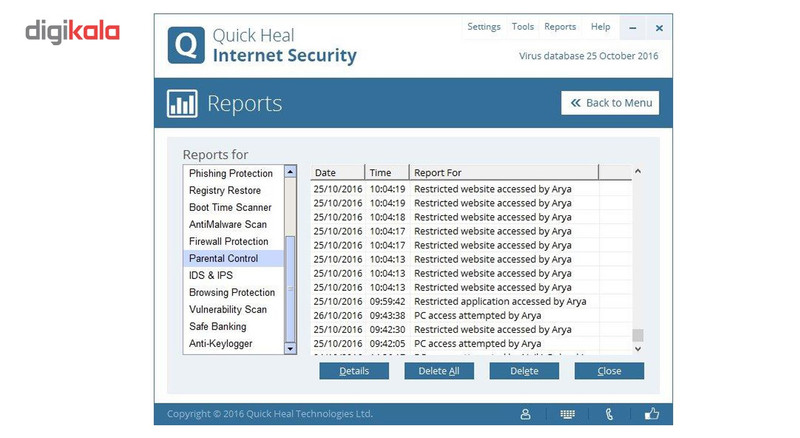This screenshot has width=800, height=438.
Task: Select Browsing Protection in the reports list
Action: click(x=233, y=293)
